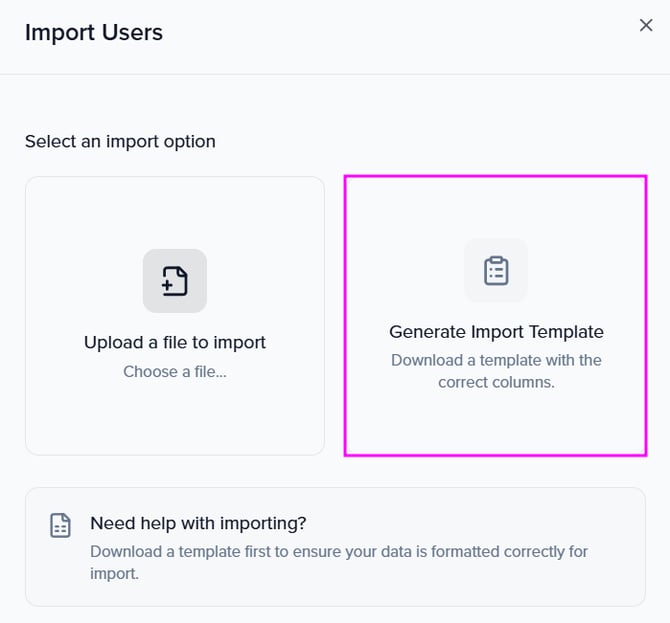This screenshot has height=623, width=670.
Task: Click the 'Import Users' dialog title
Action: (94, 32)
